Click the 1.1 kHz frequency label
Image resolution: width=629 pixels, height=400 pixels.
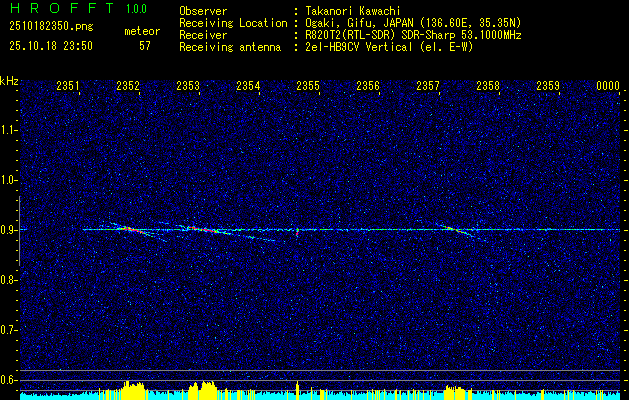pos(8,130)
